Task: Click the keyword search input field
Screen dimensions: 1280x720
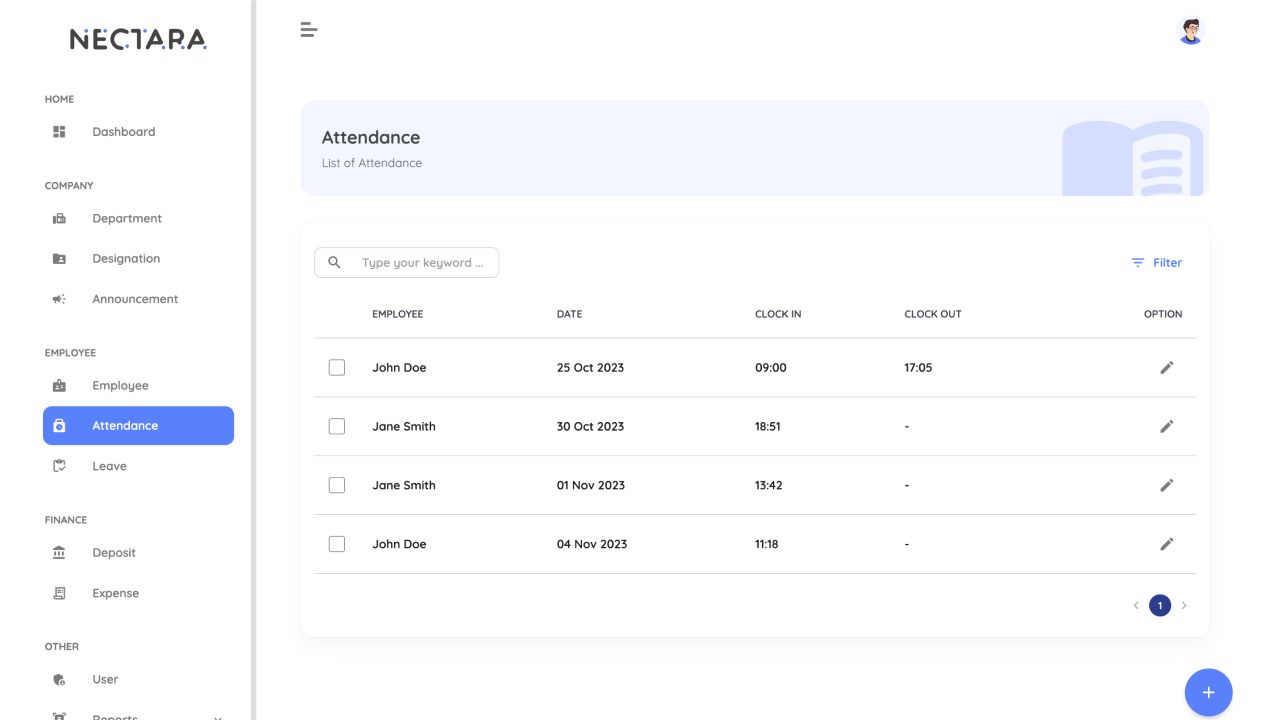Action: [420, 263]
